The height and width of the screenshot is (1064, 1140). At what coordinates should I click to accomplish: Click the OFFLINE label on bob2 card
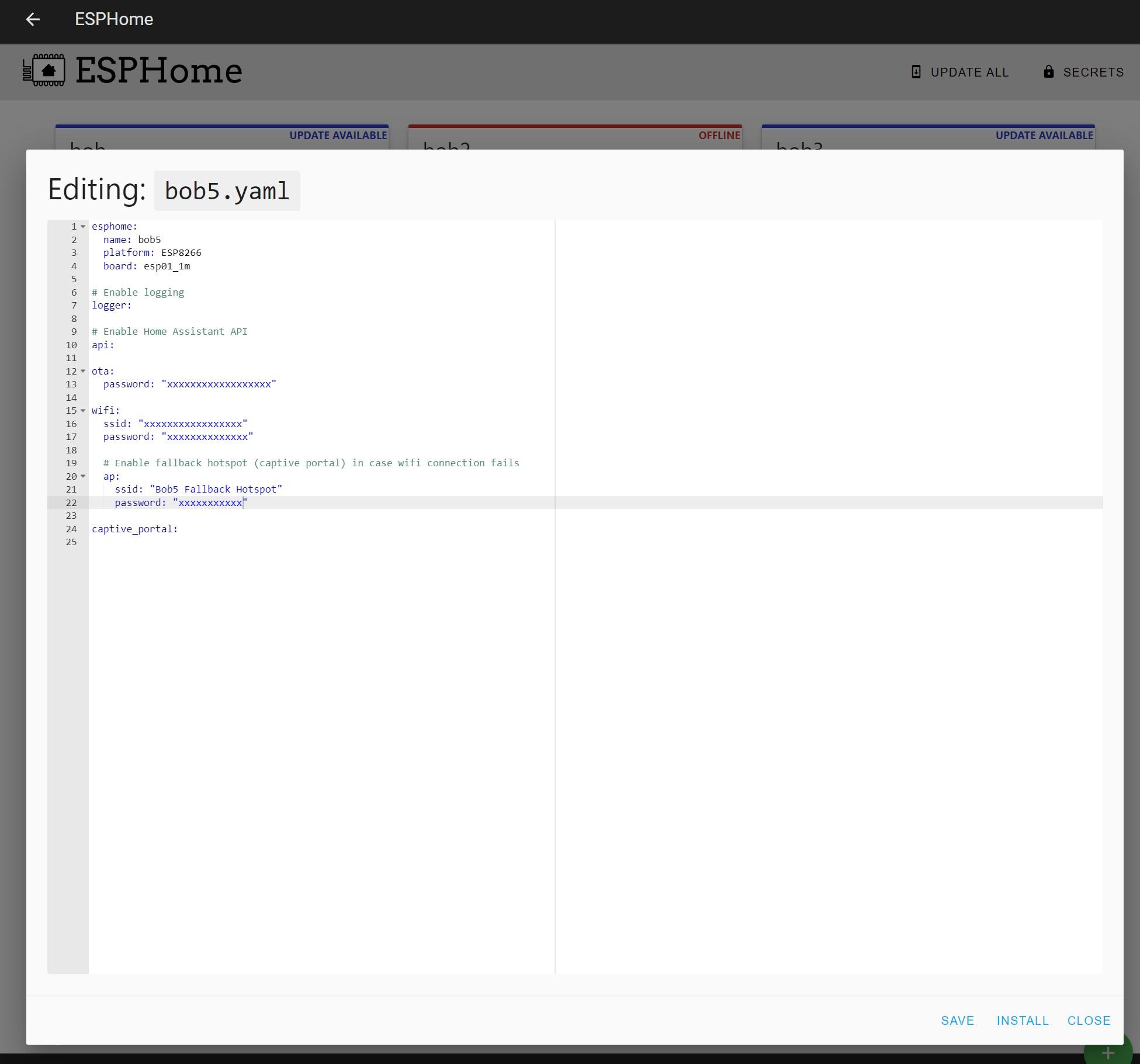[x=719, y=135]
